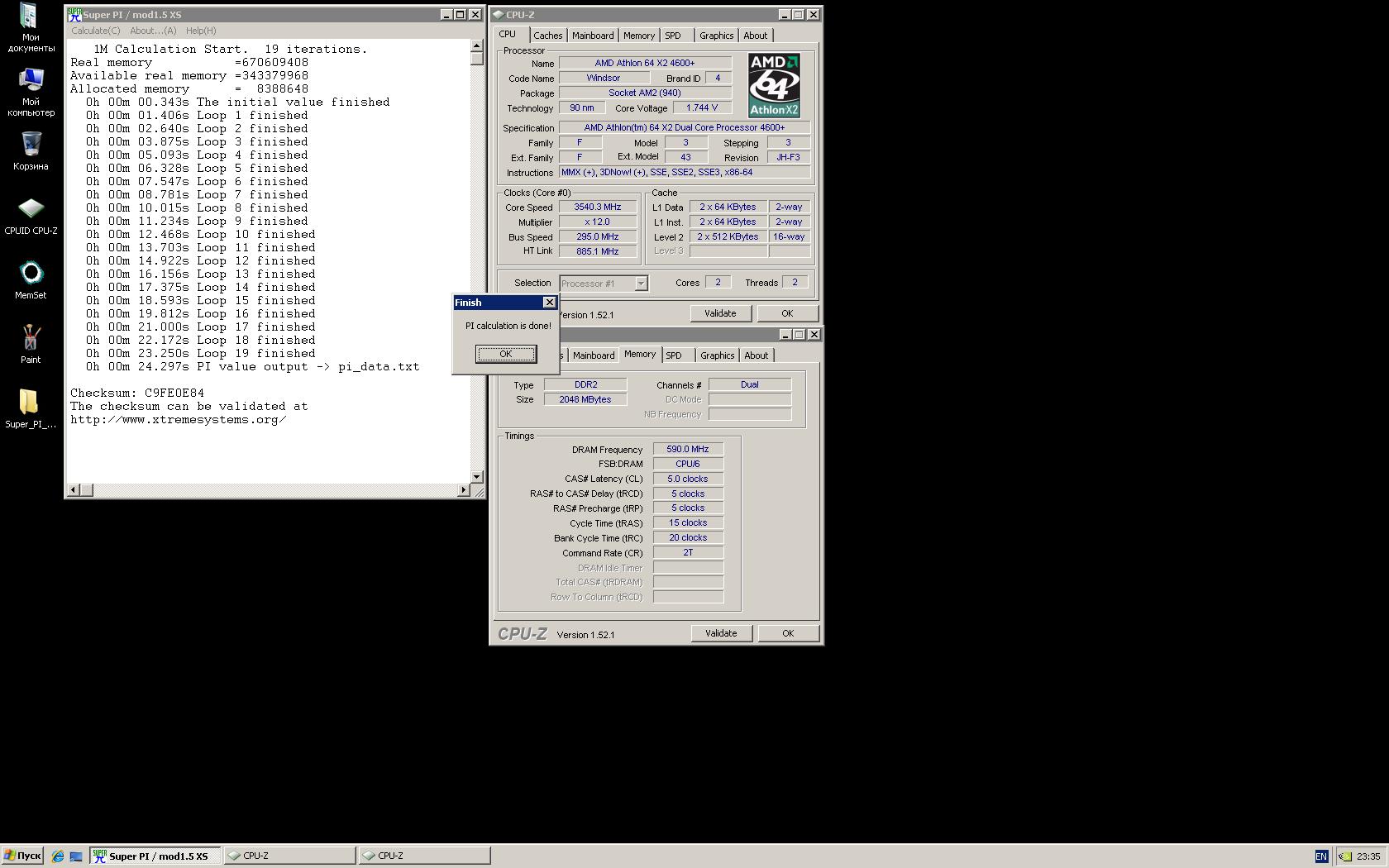Switch to the Mainboard tab in top CPU-Z
The width and height of the screenshot is (1389, 868).
point(593,36)
